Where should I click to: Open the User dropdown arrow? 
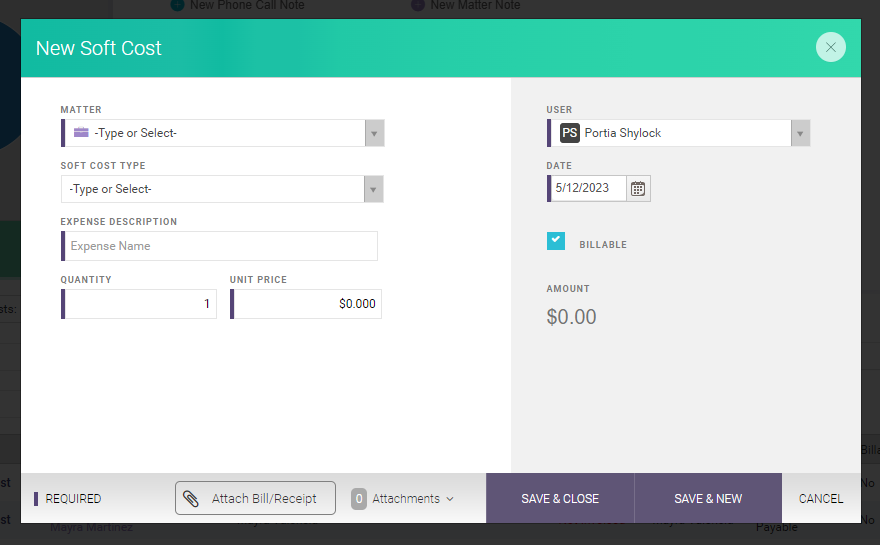[x=800, y=133]
